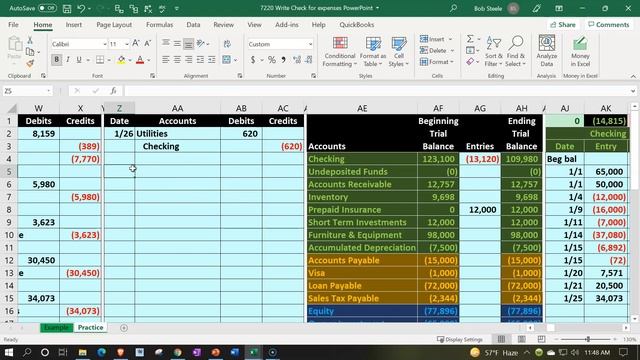Viewport: 640px width, 360px height.
Task: Click the Windows Start button
Action: (x=9, y=352)
